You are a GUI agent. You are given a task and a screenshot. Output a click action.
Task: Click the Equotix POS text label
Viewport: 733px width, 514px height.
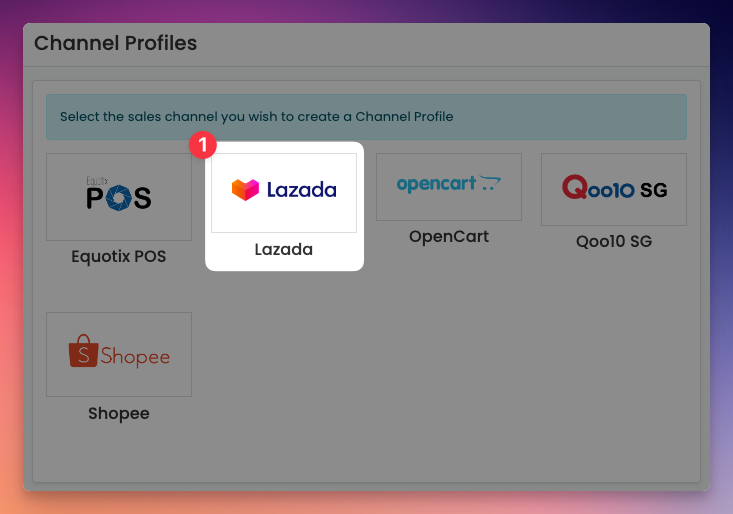[119, 257]
